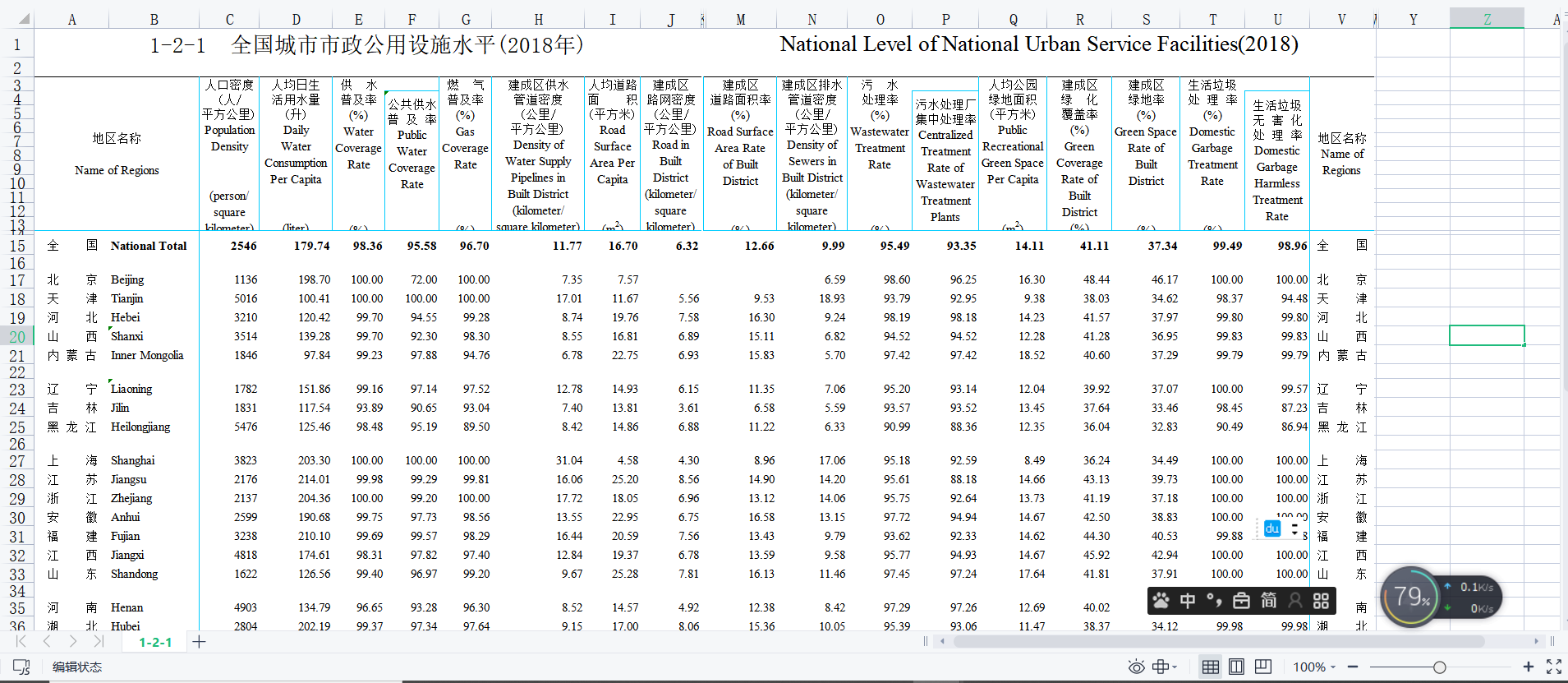Toggle Chinese/English input mode
Viewport: 1568px width, 683px height.
pyautogui.click(x=1188, y=601)
